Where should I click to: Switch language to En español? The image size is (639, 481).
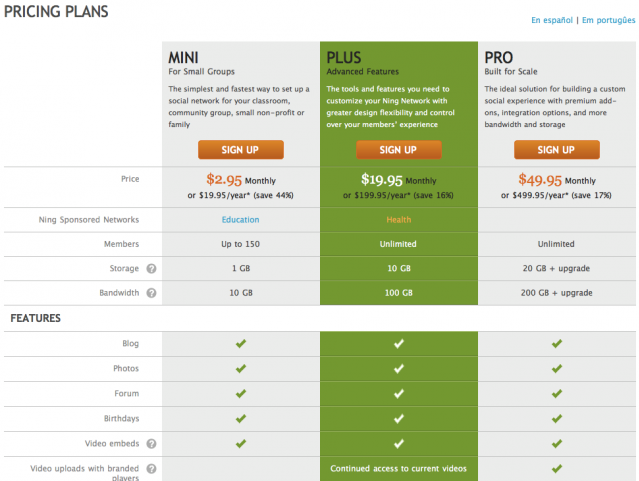tap(552, 20)
